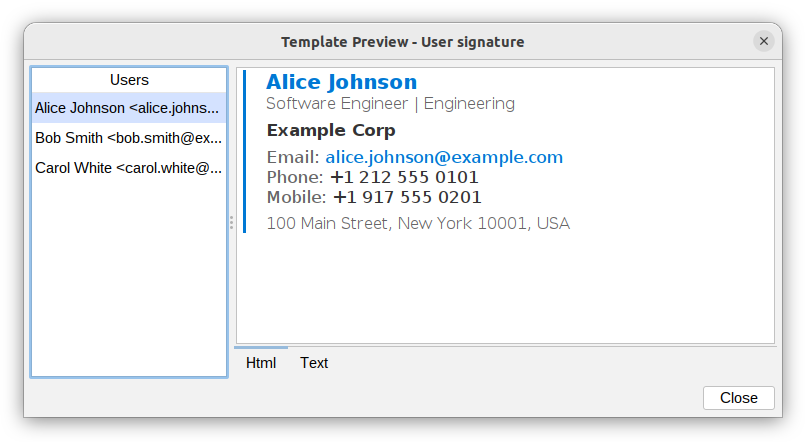
Task: Select Bob Smith in the Users list
Action: click(x=129, y=138)
